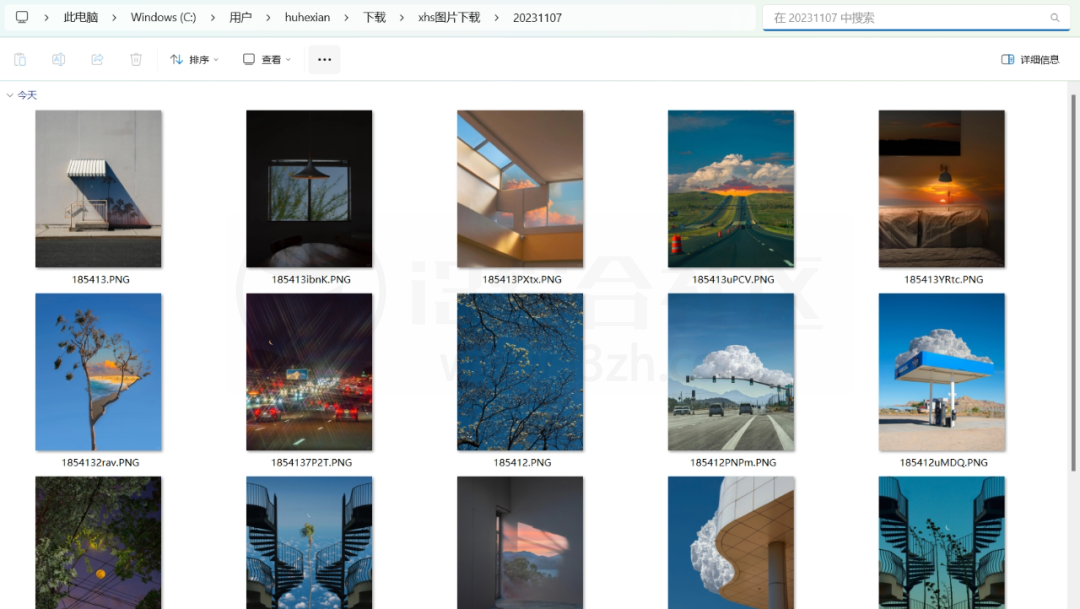The image size is (1080, 609).
Task: Click the PC monitor icon in address bar
Action: pyautogui.click(x=22, y=17)
